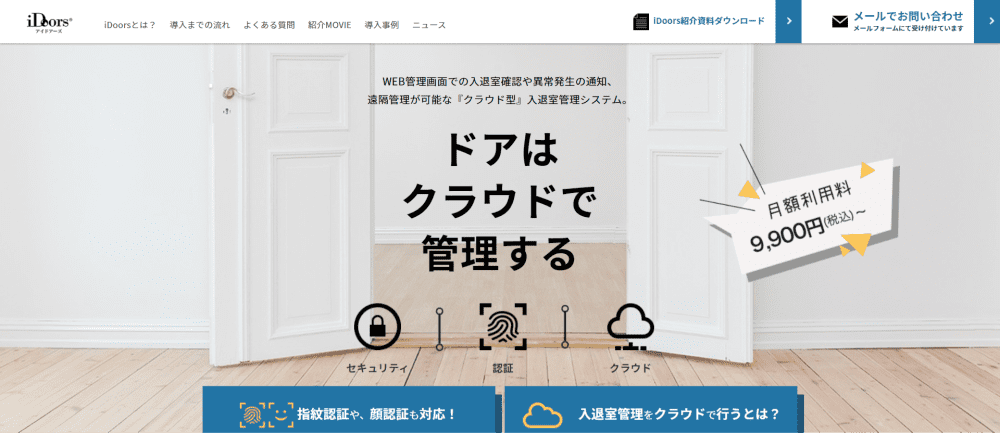This screenshot has height=433, width=1000.
Task: Click the orange fingerprint icon on blue banner
Action: tap(252, 415)
